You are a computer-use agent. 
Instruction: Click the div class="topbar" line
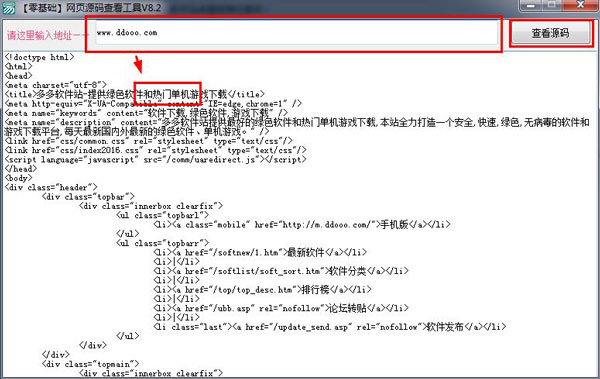point(88,197)
